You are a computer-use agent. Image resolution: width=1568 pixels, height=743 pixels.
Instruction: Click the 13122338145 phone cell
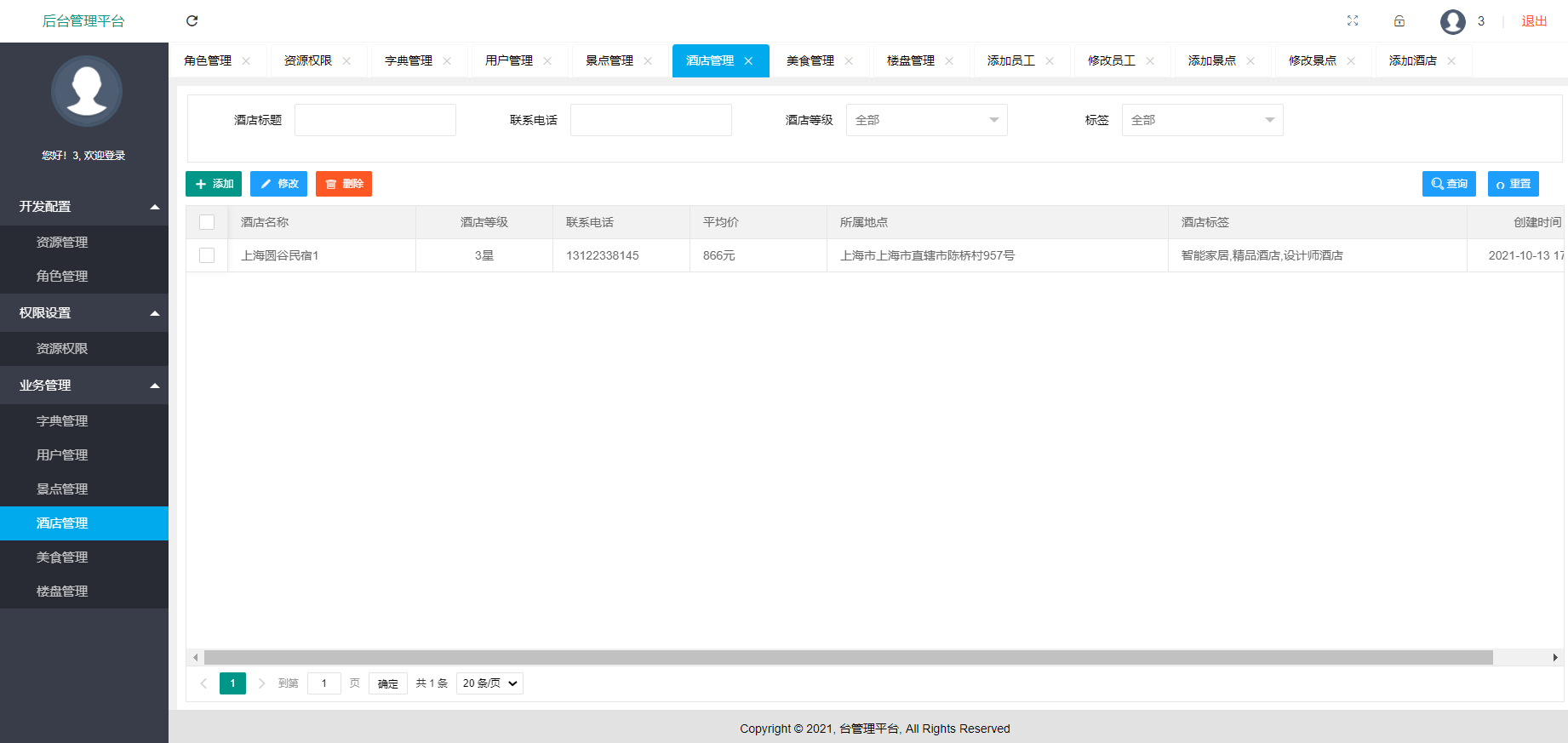click(621, 255)
